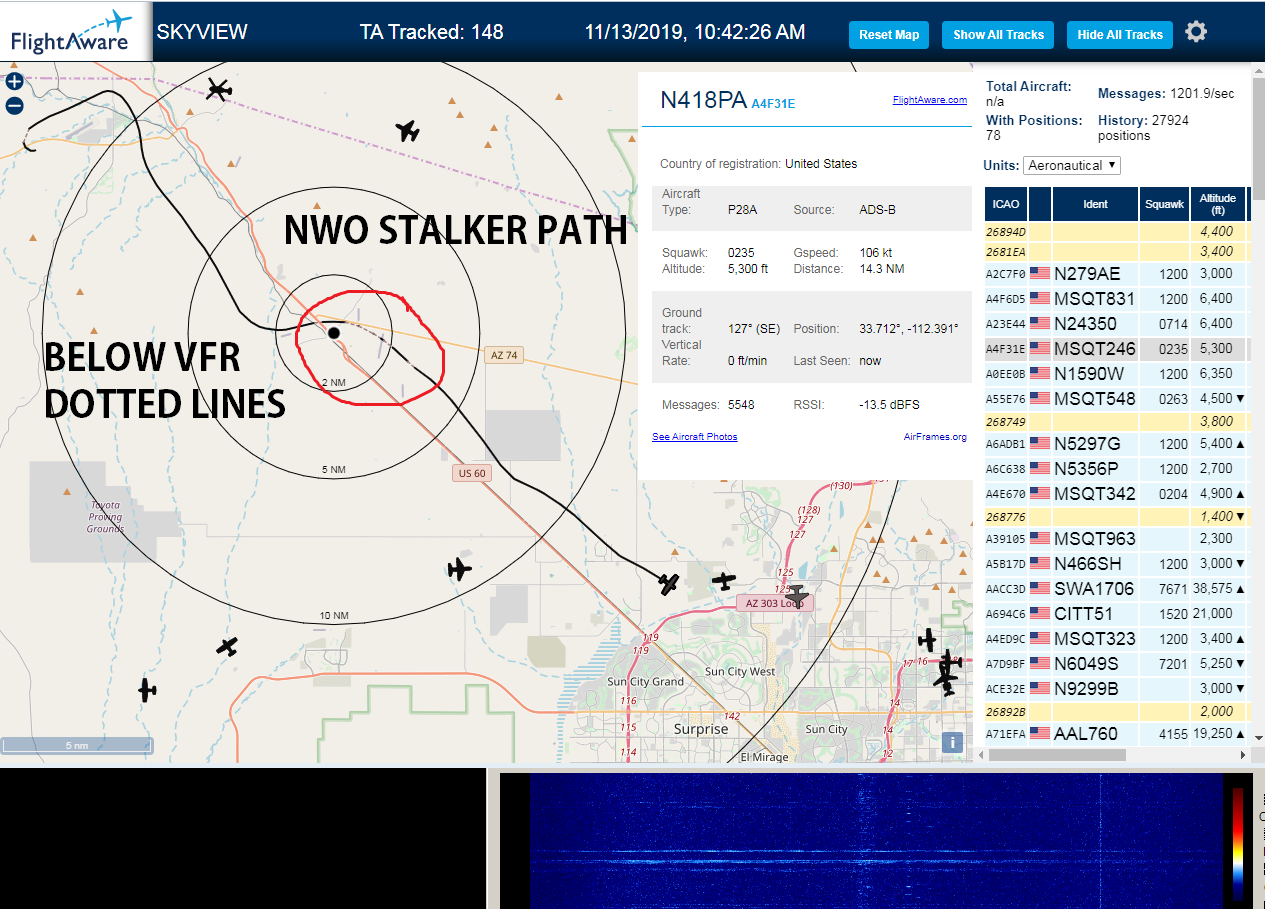Image resolution: width=1265 pixels, height=909 pixels.
Task: Click US flag in SWA1706 row
Action: 1040,589
